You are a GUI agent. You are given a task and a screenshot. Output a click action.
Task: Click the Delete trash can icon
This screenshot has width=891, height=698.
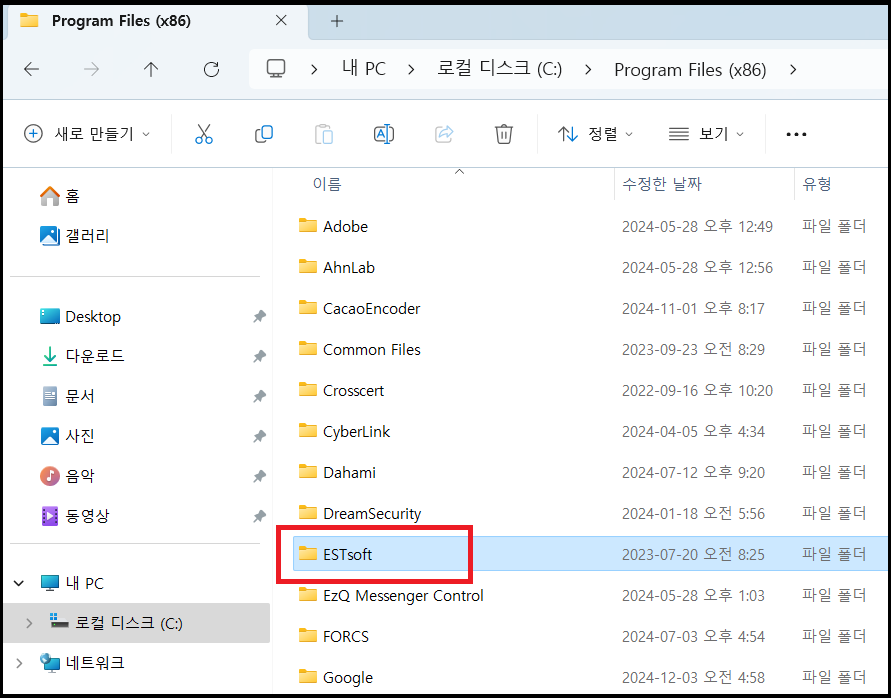point(504,134)
